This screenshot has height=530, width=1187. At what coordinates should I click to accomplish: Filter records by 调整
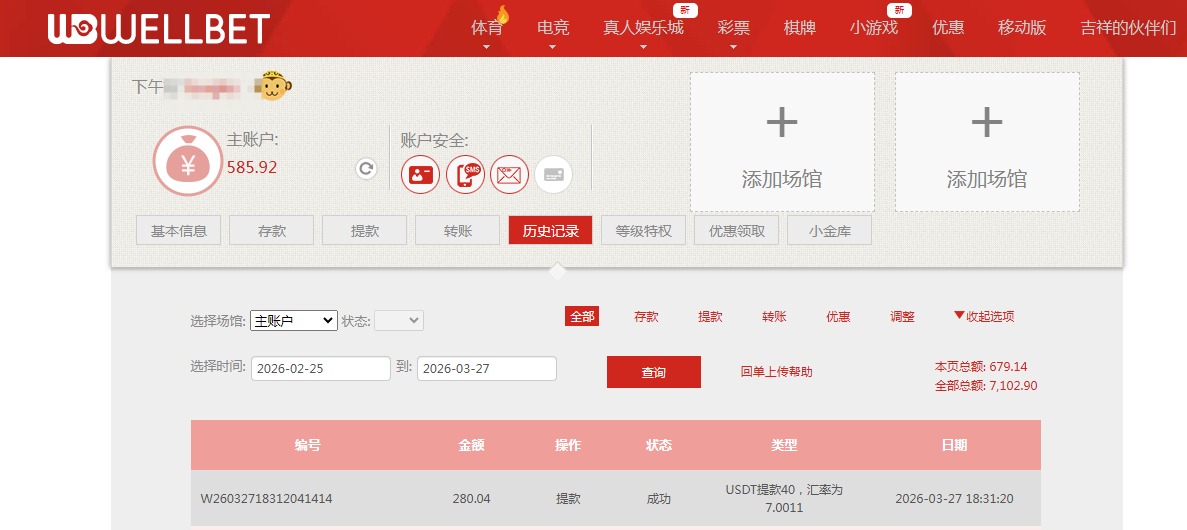click(902, 316)
